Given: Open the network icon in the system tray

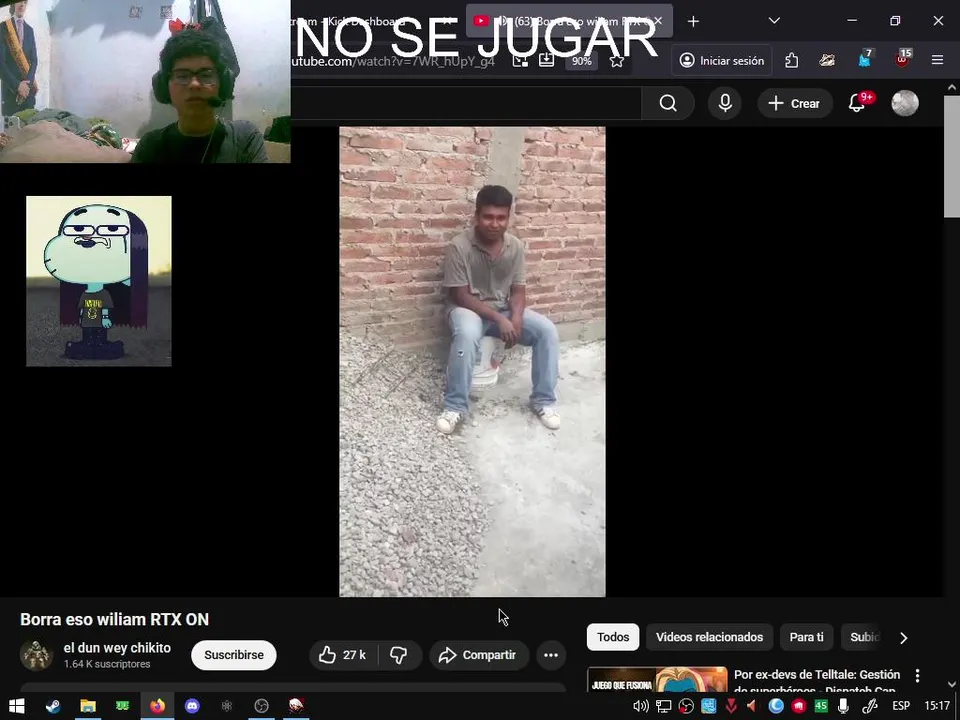Looking at the screenshot, I should [663, 707].
